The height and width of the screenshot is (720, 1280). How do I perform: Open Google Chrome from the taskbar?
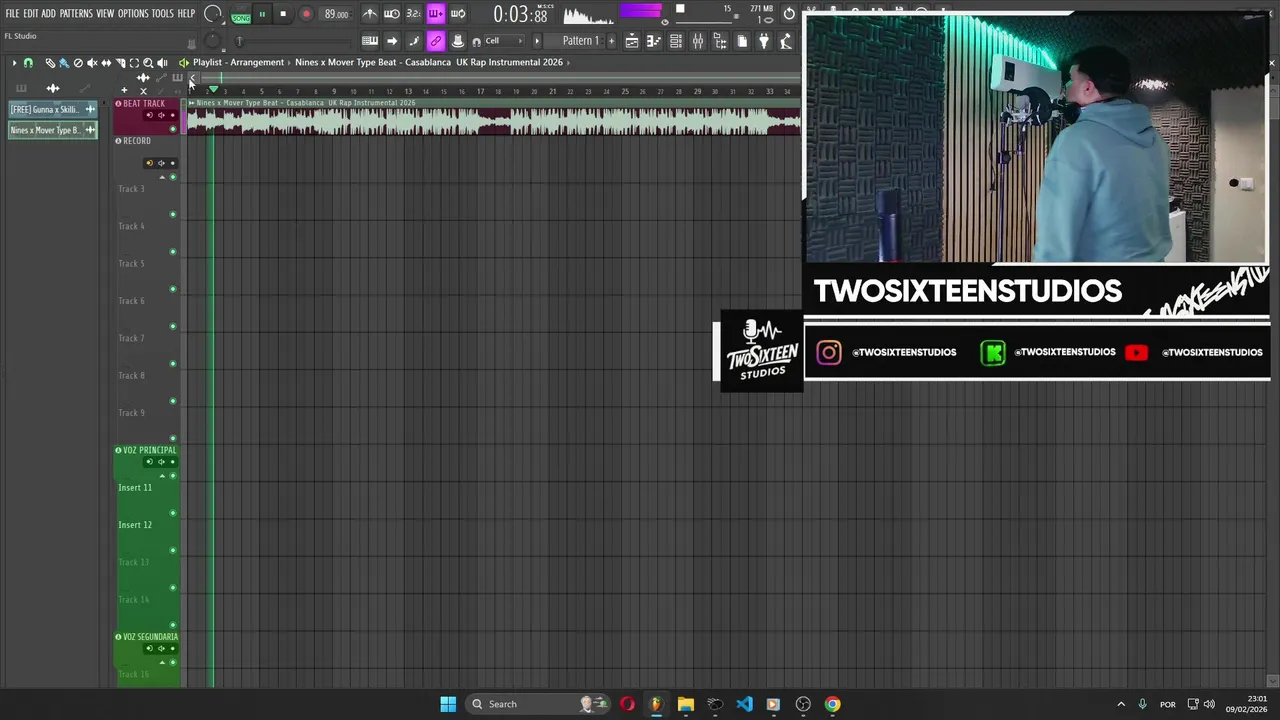(832, 704)
